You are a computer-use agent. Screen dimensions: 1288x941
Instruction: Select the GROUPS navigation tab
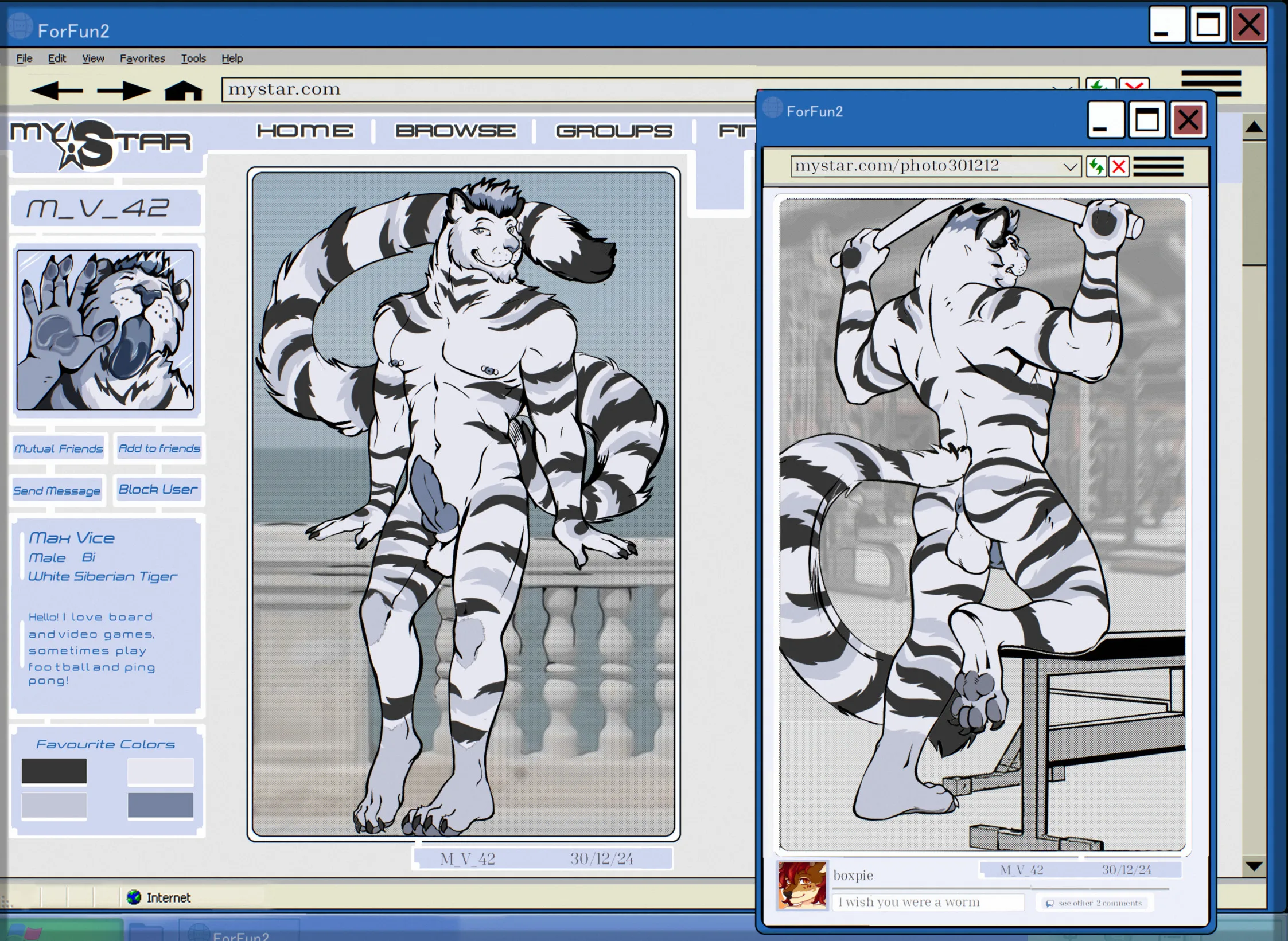[x=613, y=131]
